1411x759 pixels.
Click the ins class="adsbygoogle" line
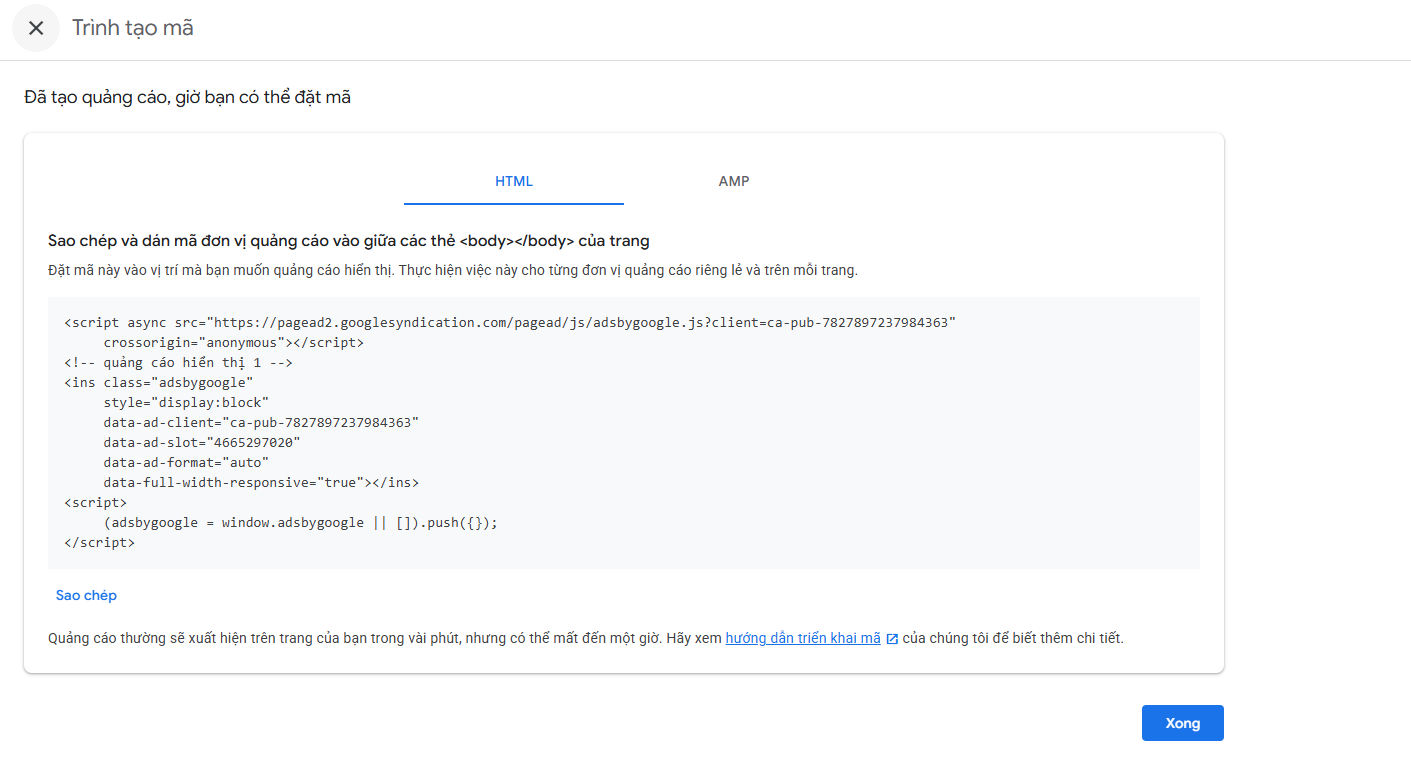click(x=159, y=382)
